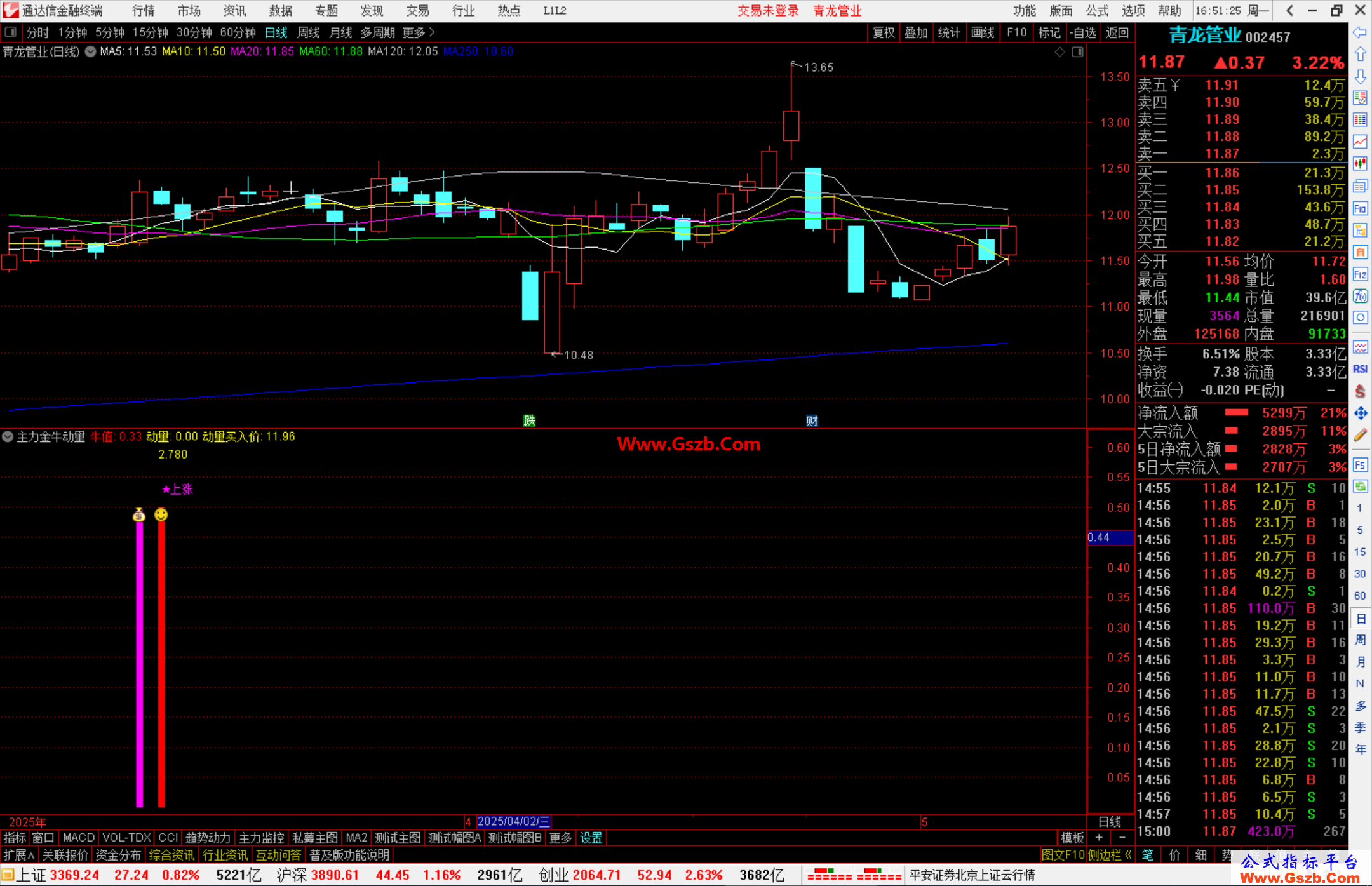This screenshot has height=886, width=1372.
Task: Select the MACD indicator tab
Action: point(79,838)
